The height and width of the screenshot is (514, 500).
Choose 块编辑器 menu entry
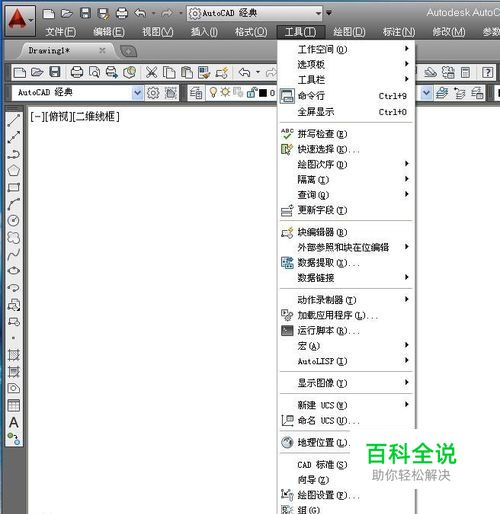[346, 232]
